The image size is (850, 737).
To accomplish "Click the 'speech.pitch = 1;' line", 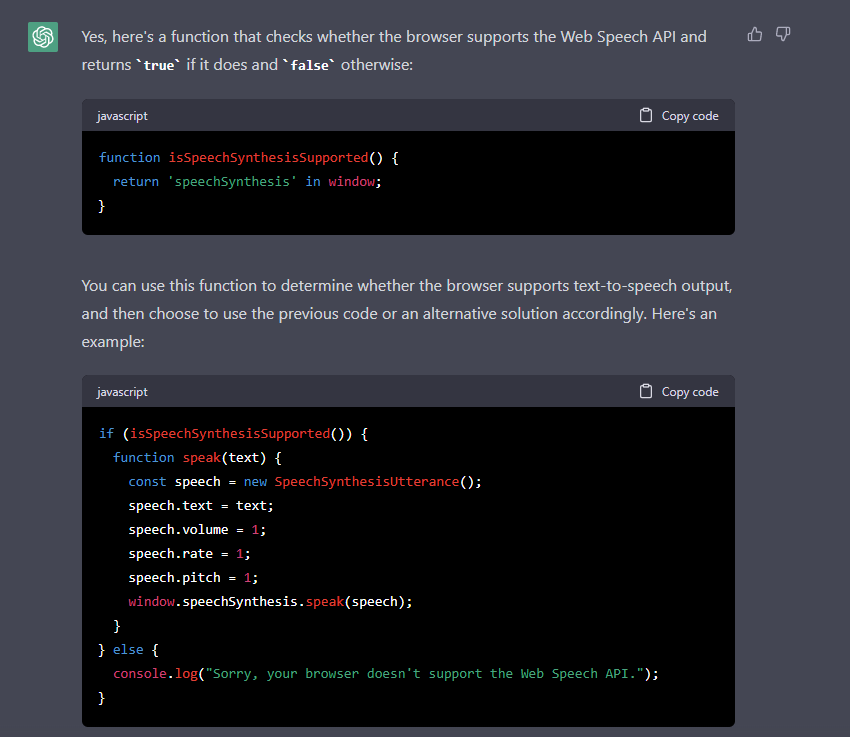I will pos(193,577).
